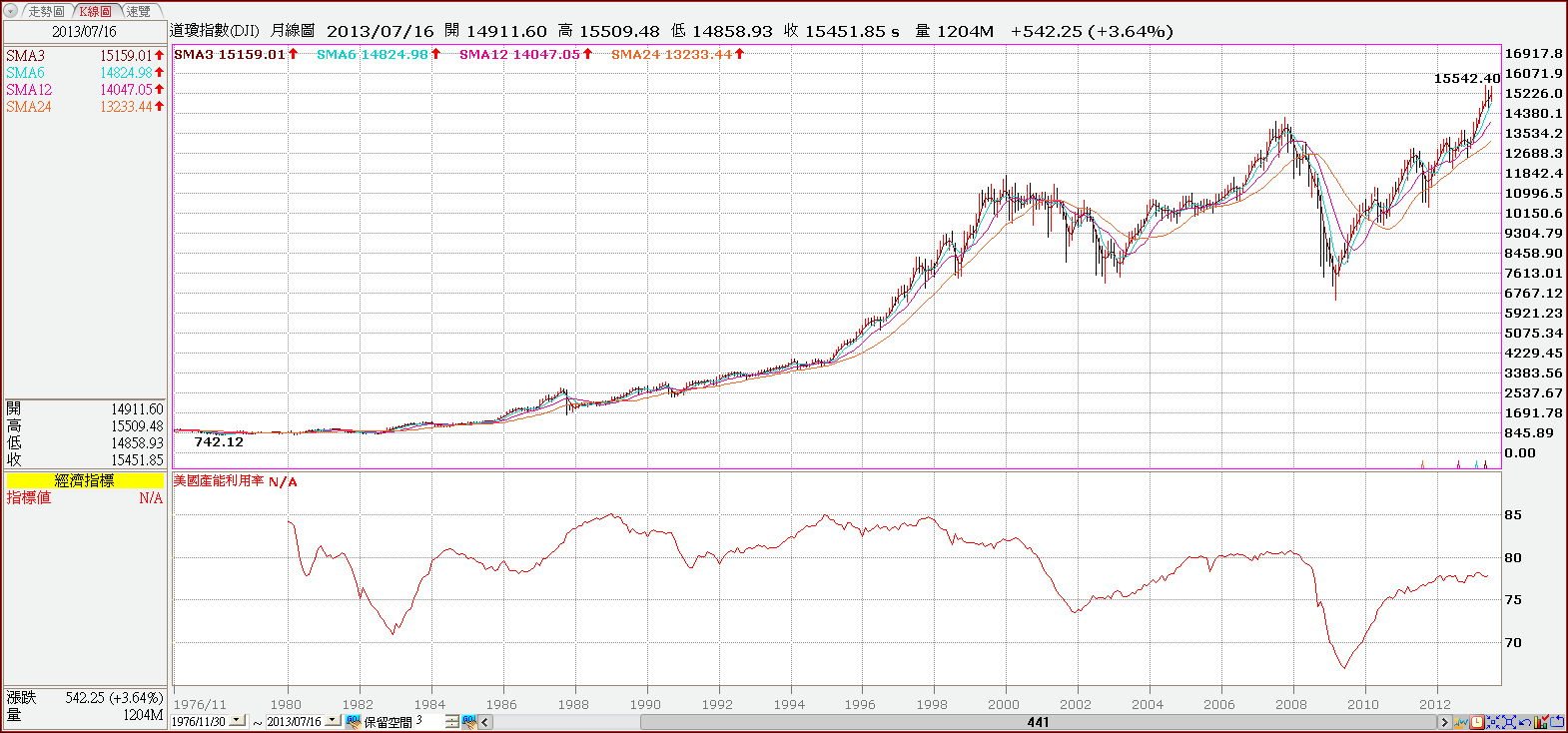The height and width of the screenshot is (733, 1568).
Task: Click the high price label 15542.40 on chart
Action: (1466, 78)
